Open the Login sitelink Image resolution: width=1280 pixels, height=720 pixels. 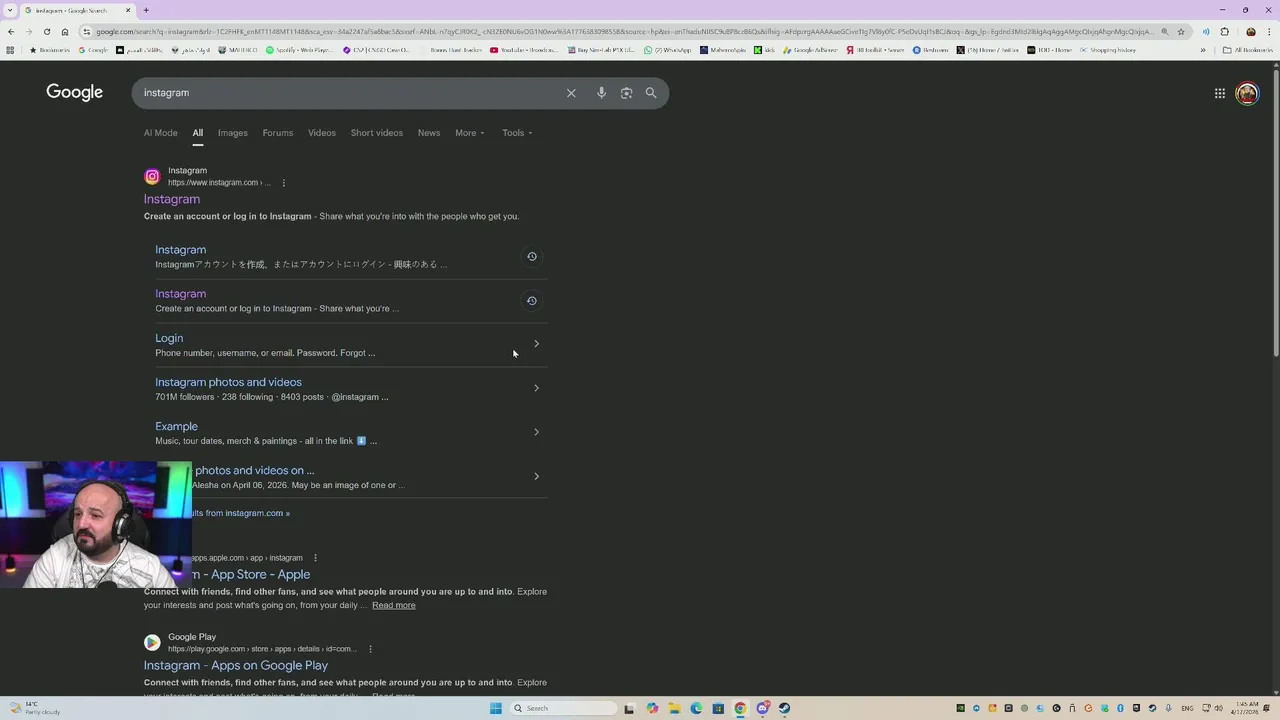(169, 338)
